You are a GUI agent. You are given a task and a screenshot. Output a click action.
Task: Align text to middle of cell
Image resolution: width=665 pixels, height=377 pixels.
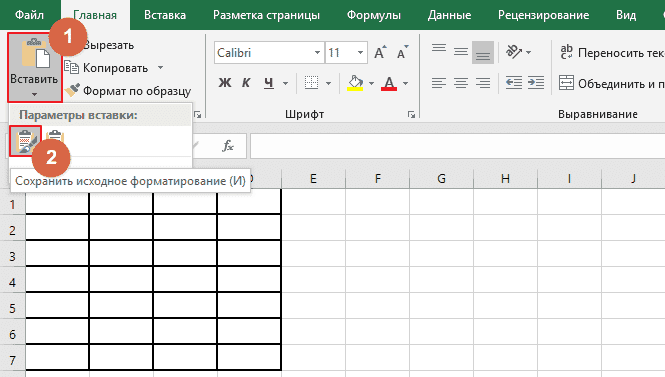click(x=461, y=52)
